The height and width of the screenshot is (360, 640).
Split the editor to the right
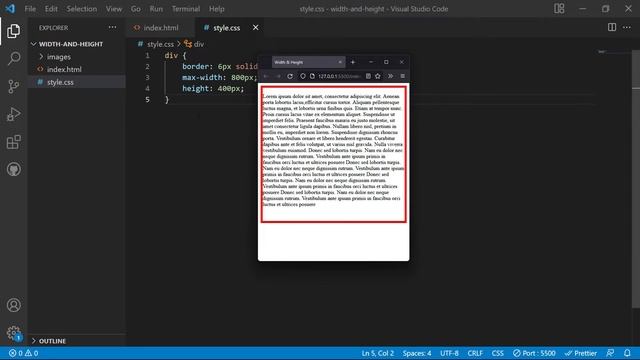[611, 27]
